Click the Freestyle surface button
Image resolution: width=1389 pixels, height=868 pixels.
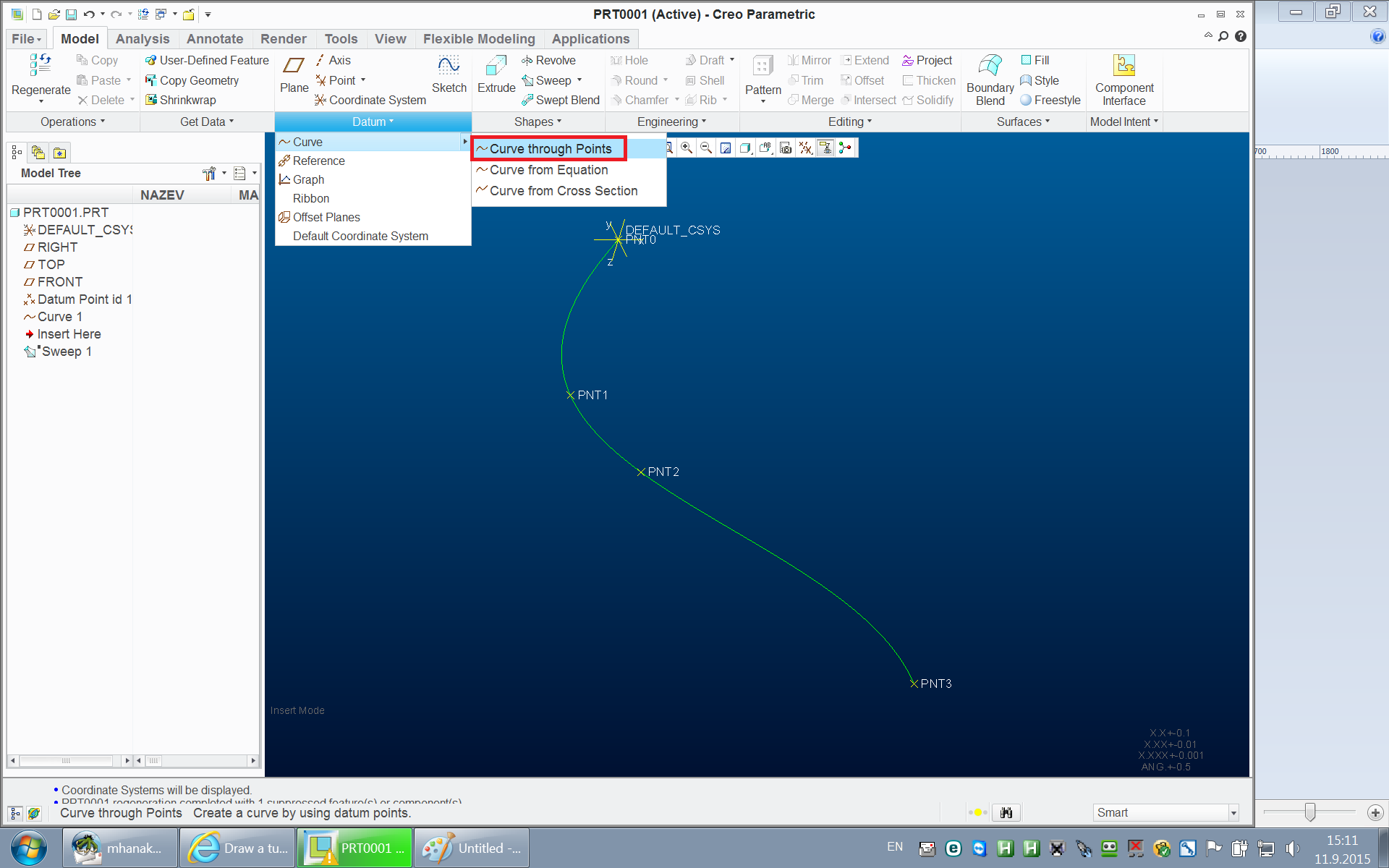point(1050,100)
